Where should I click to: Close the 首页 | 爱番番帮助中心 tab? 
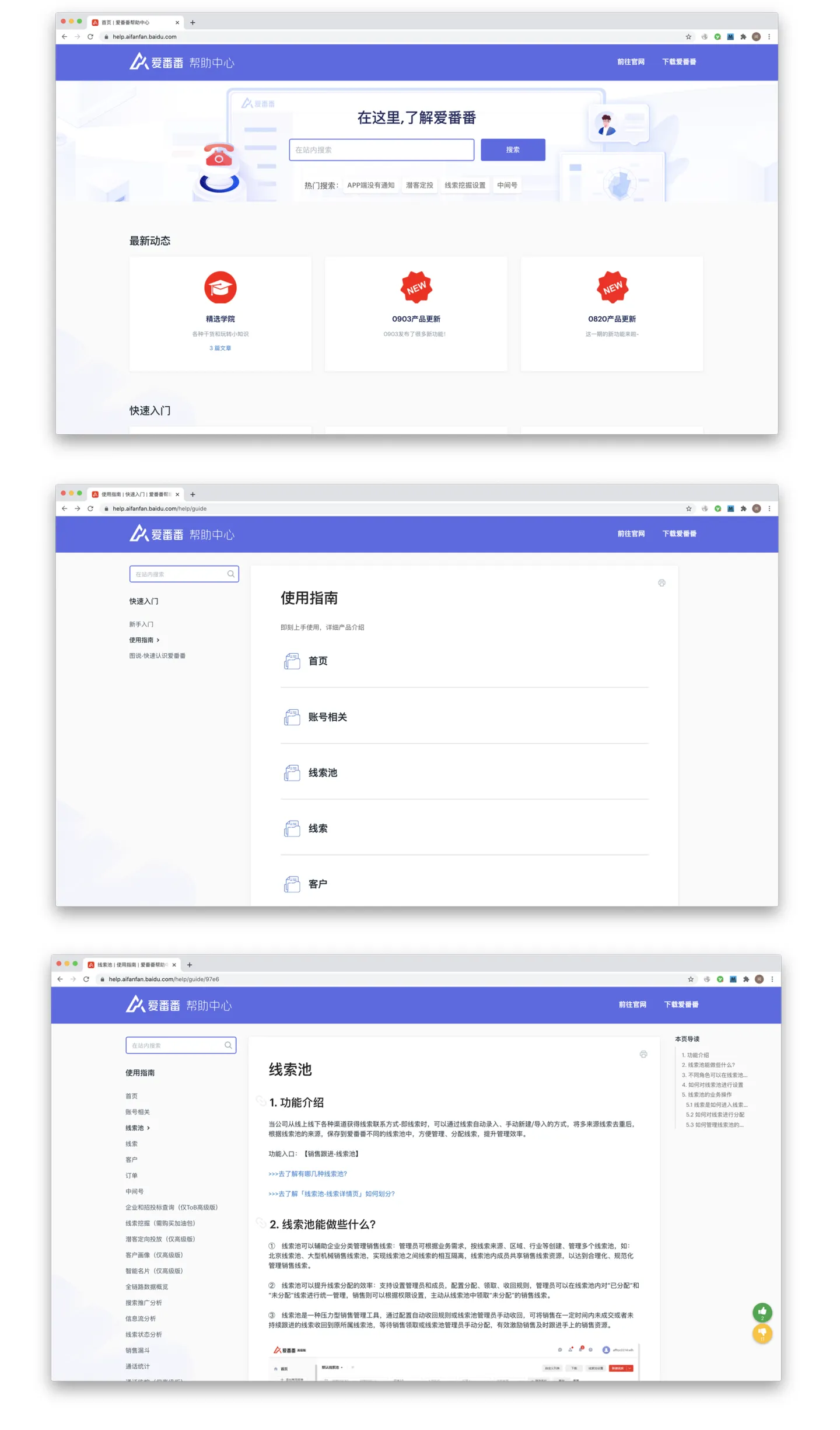point(177,23)
